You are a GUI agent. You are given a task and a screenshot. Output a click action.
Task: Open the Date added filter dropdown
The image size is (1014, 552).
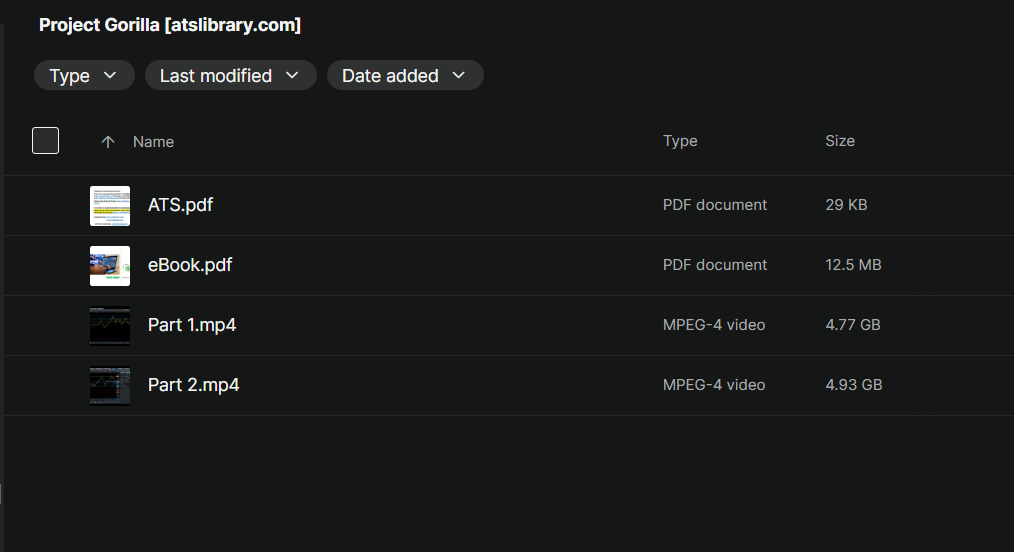tap(405, 76)
